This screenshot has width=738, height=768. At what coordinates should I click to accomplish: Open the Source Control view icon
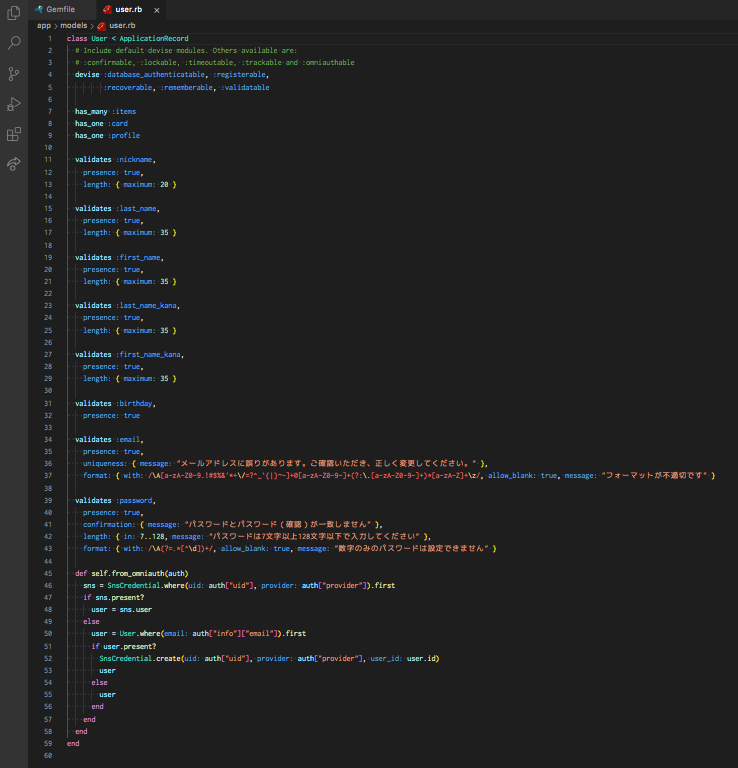[x=14, y=74]
